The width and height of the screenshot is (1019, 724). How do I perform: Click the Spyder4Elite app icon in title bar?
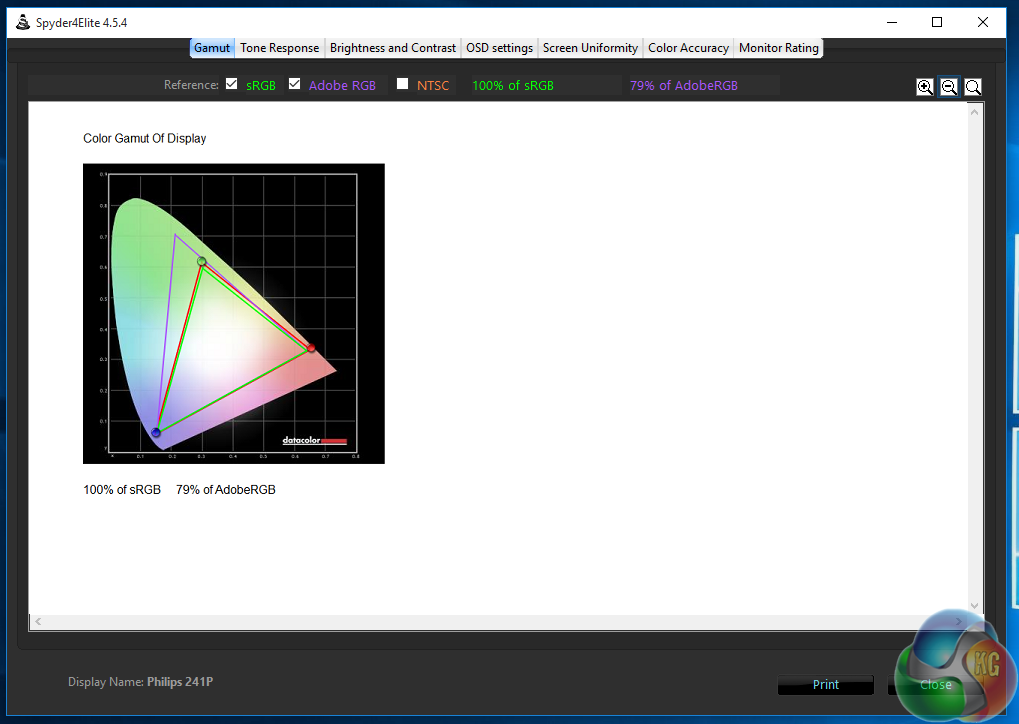(22, 22)
